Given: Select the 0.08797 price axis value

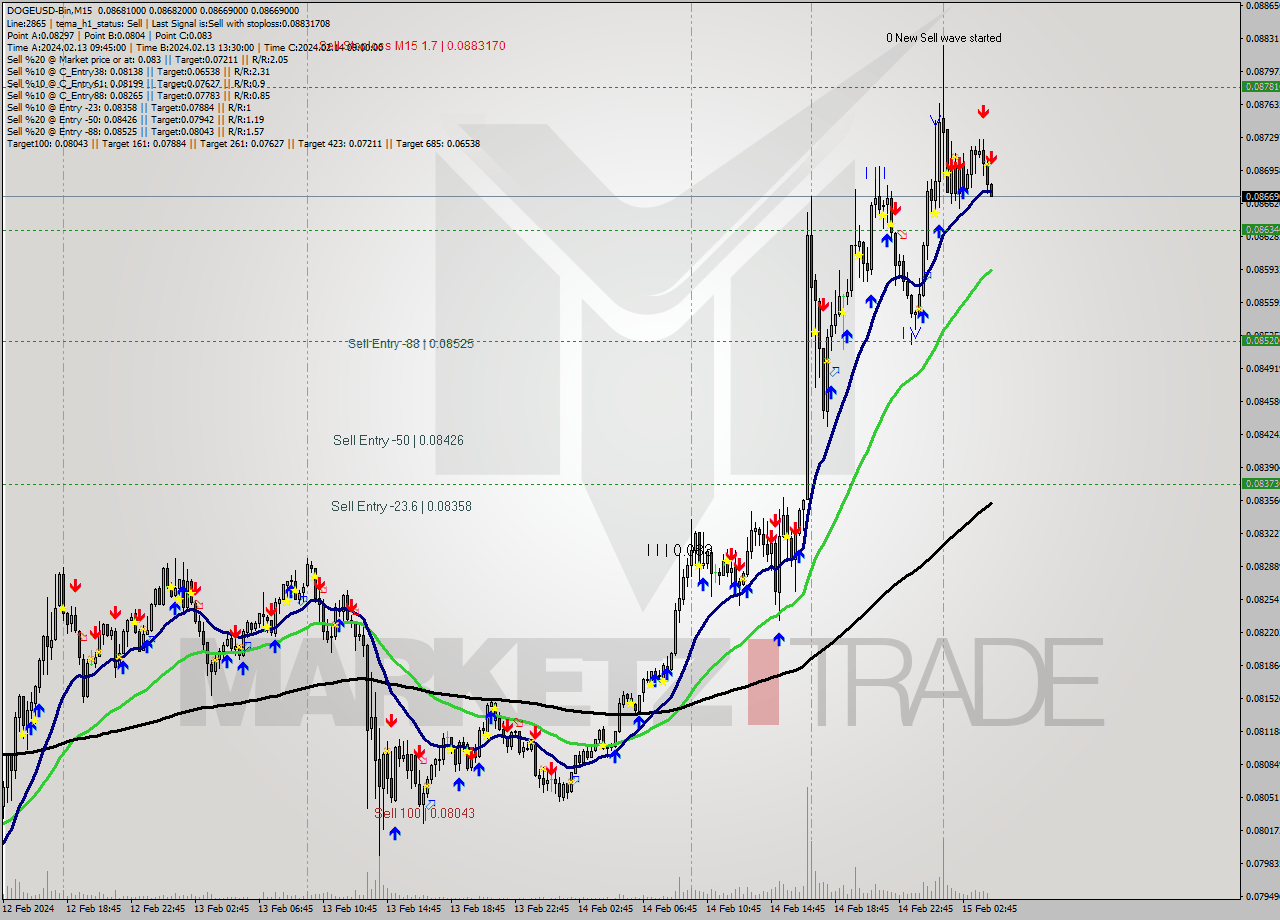Looking at the screenshot, I should click(1262, 71).
